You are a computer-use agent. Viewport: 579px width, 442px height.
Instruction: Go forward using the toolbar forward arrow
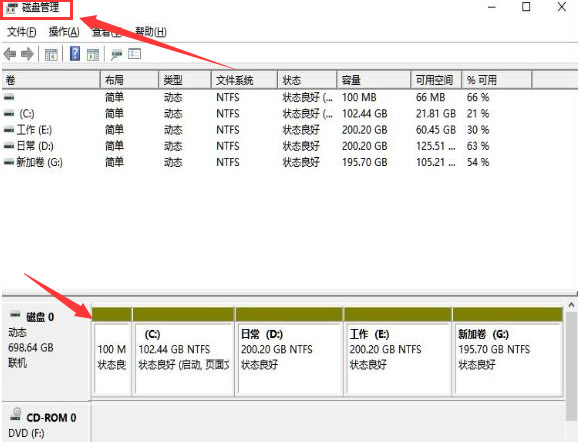27,55
